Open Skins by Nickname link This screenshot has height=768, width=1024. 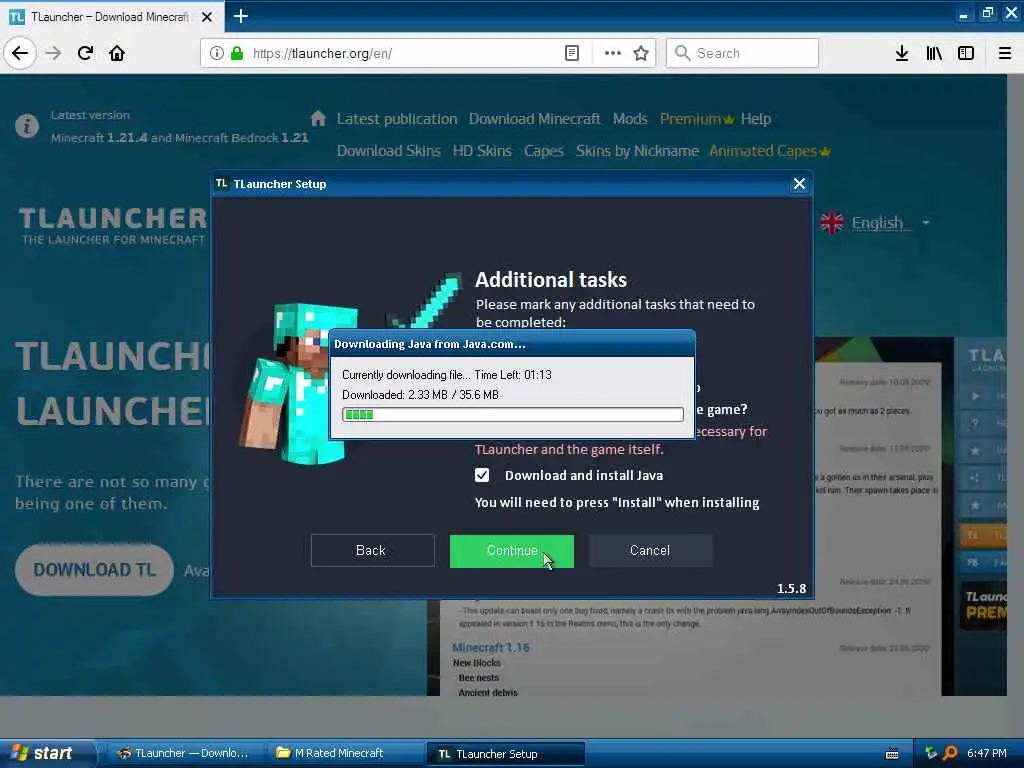pyautogui.click(x=637, y=151)
